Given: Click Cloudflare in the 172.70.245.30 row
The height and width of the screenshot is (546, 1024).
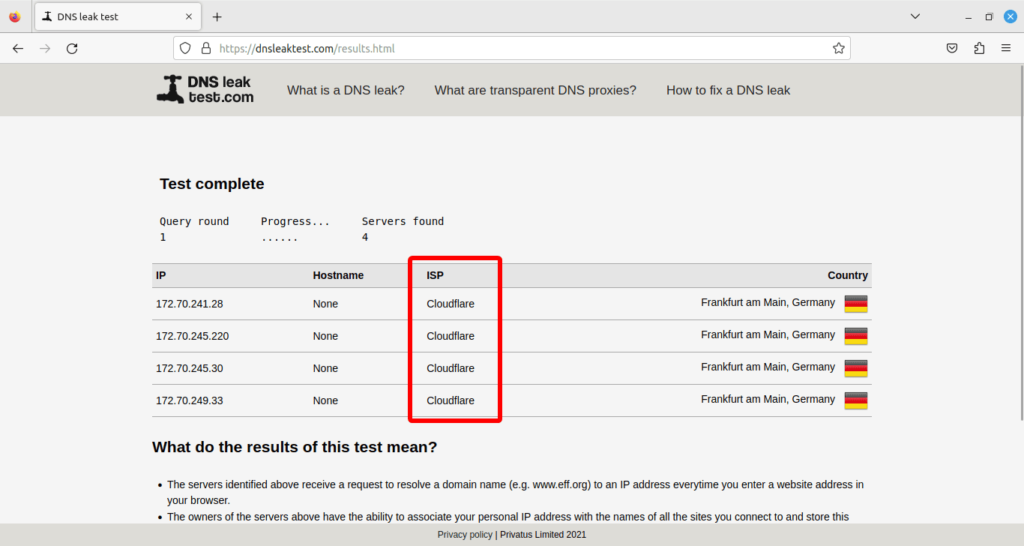Looking at the screenshot, I should tap(451, 368).
